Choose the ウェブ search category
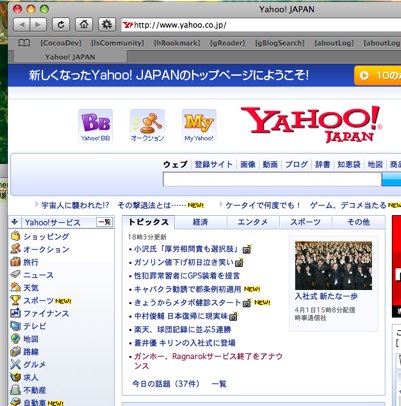This screenshot has height=406, width=401. (175, 164)
